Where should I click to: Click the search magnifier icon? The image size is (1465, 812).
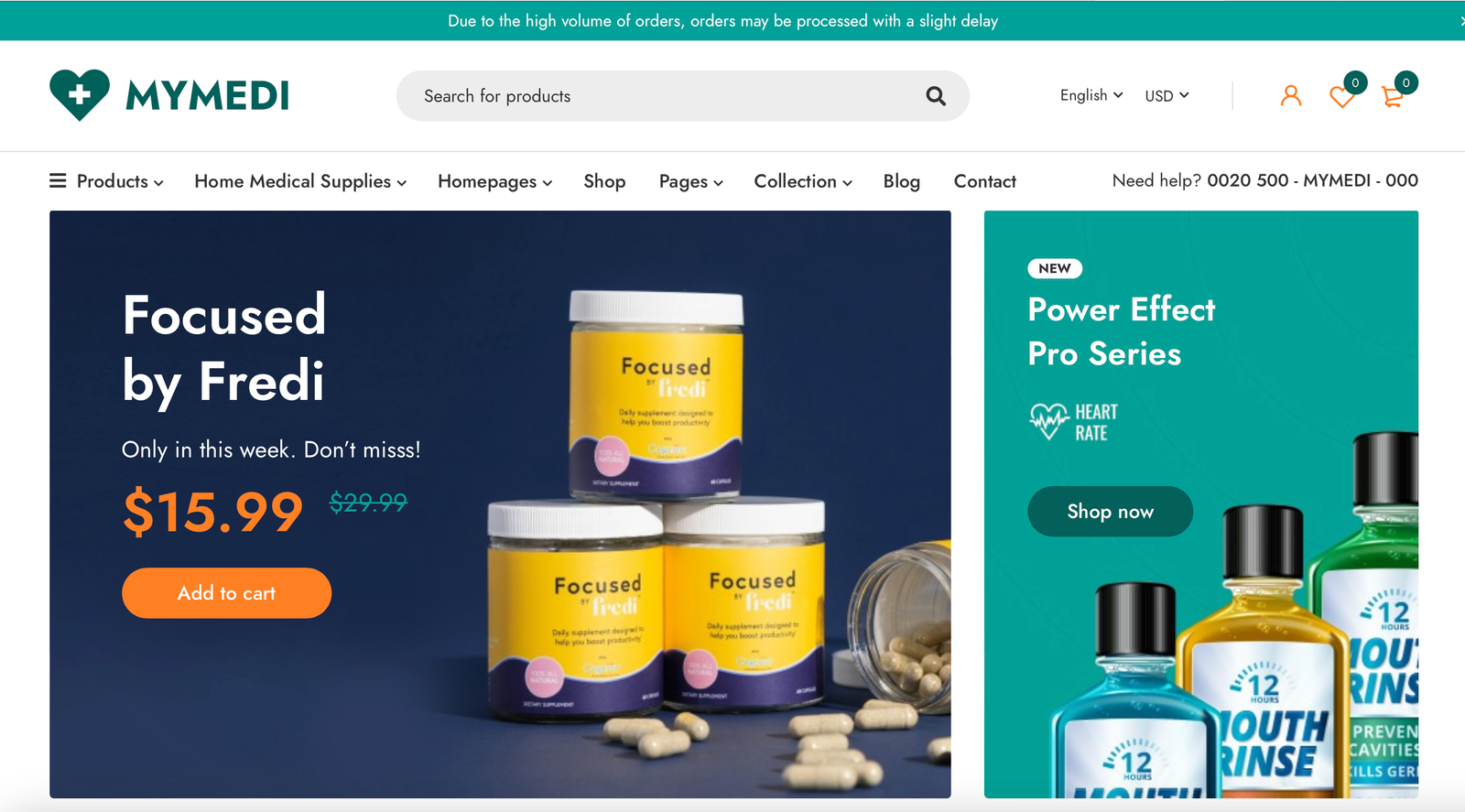935,96
